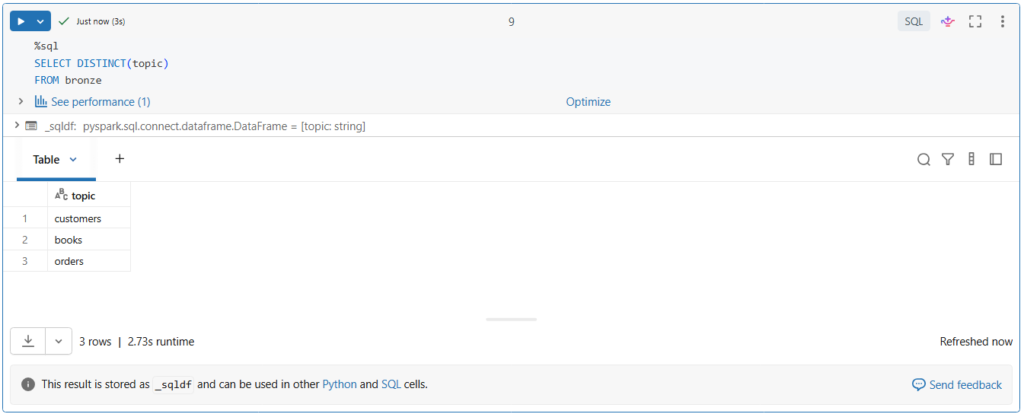The height and width of the screenshot is (414, 1024).
Task: Toggle the results side panel icon
Action: click(995, 159)
